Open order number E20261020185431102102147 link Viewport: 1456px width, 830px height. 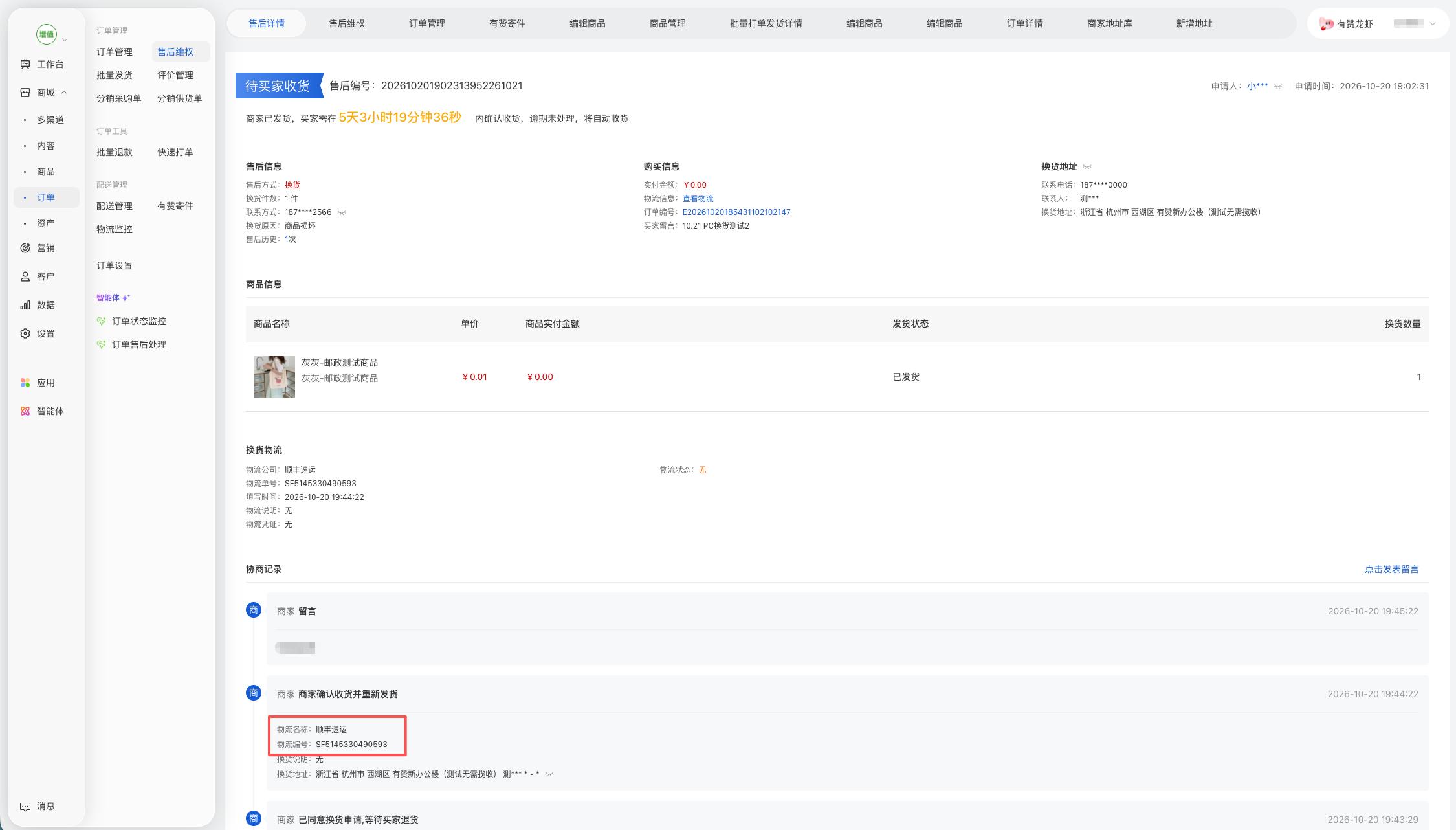tap(736, 212)
